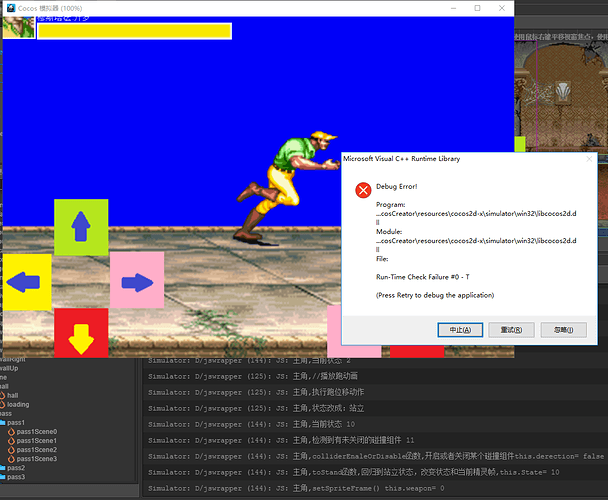Click the green node in scene editor
608x500 pixels.
click(x=520, y=144)
